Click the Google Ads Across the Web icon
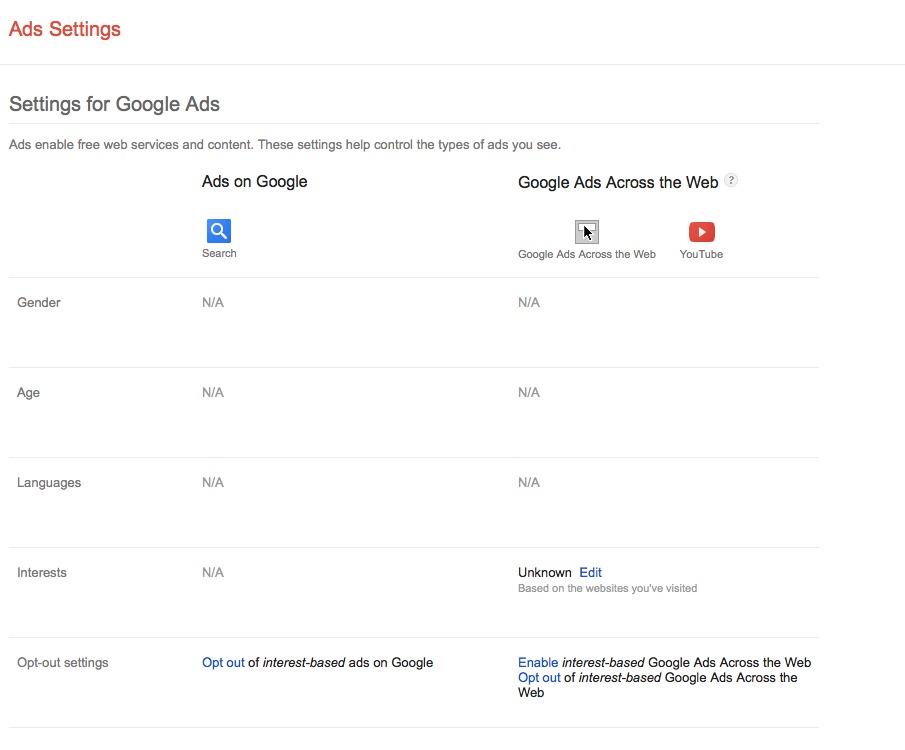 coord(587,232)
